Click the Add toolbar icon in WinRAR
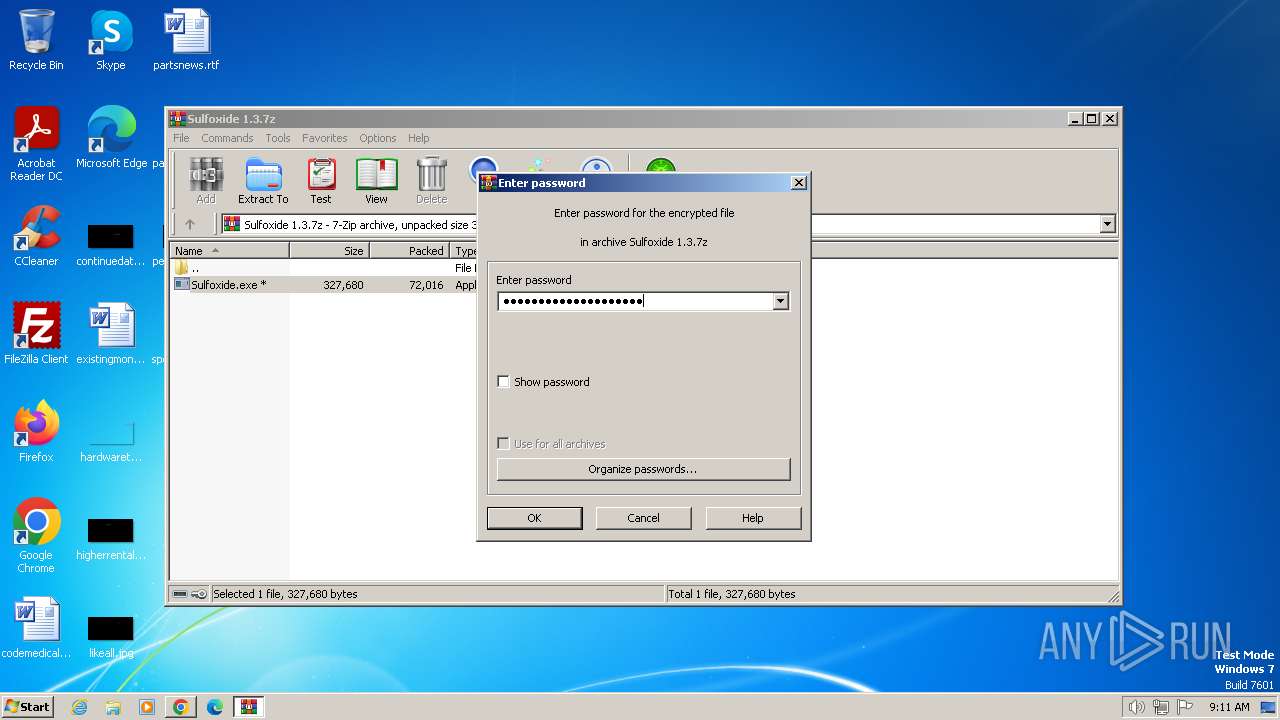 point(206,181)
